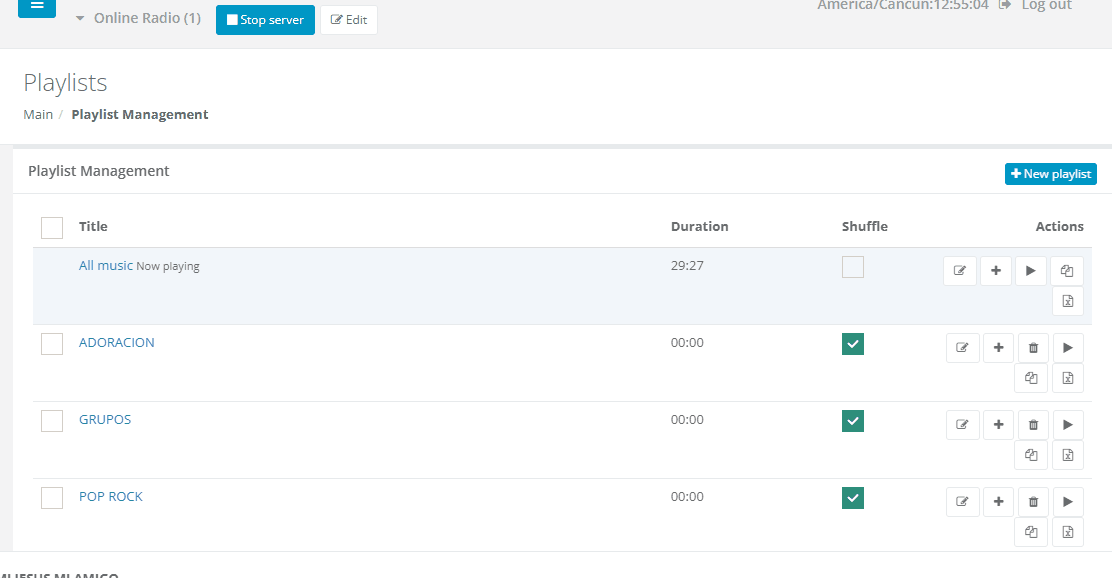Click the 29:27 duration value
1112x578 pixels.
click(x=687, y=266)
